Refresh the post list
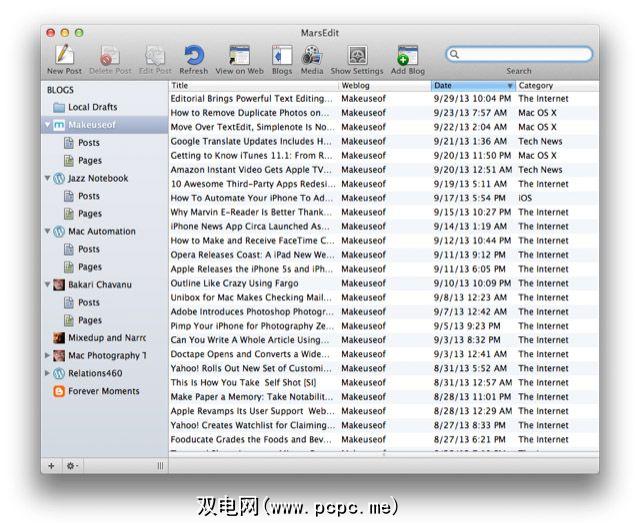Screen dimensions: 640x530 click(x=193, y=55)
